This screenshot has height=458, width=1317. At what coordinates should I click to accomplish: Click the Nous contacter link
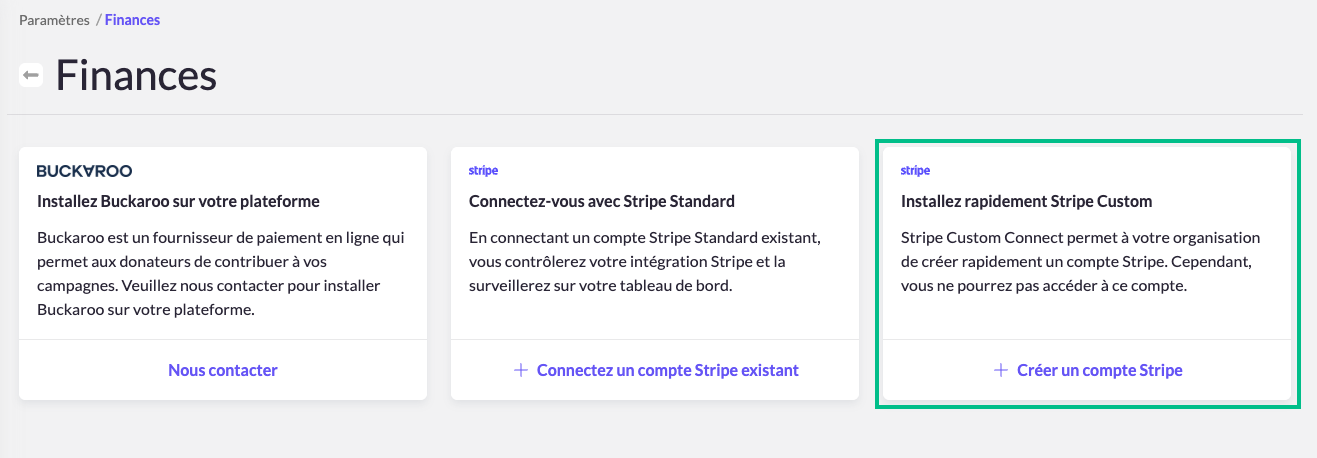tap(223, 370)
